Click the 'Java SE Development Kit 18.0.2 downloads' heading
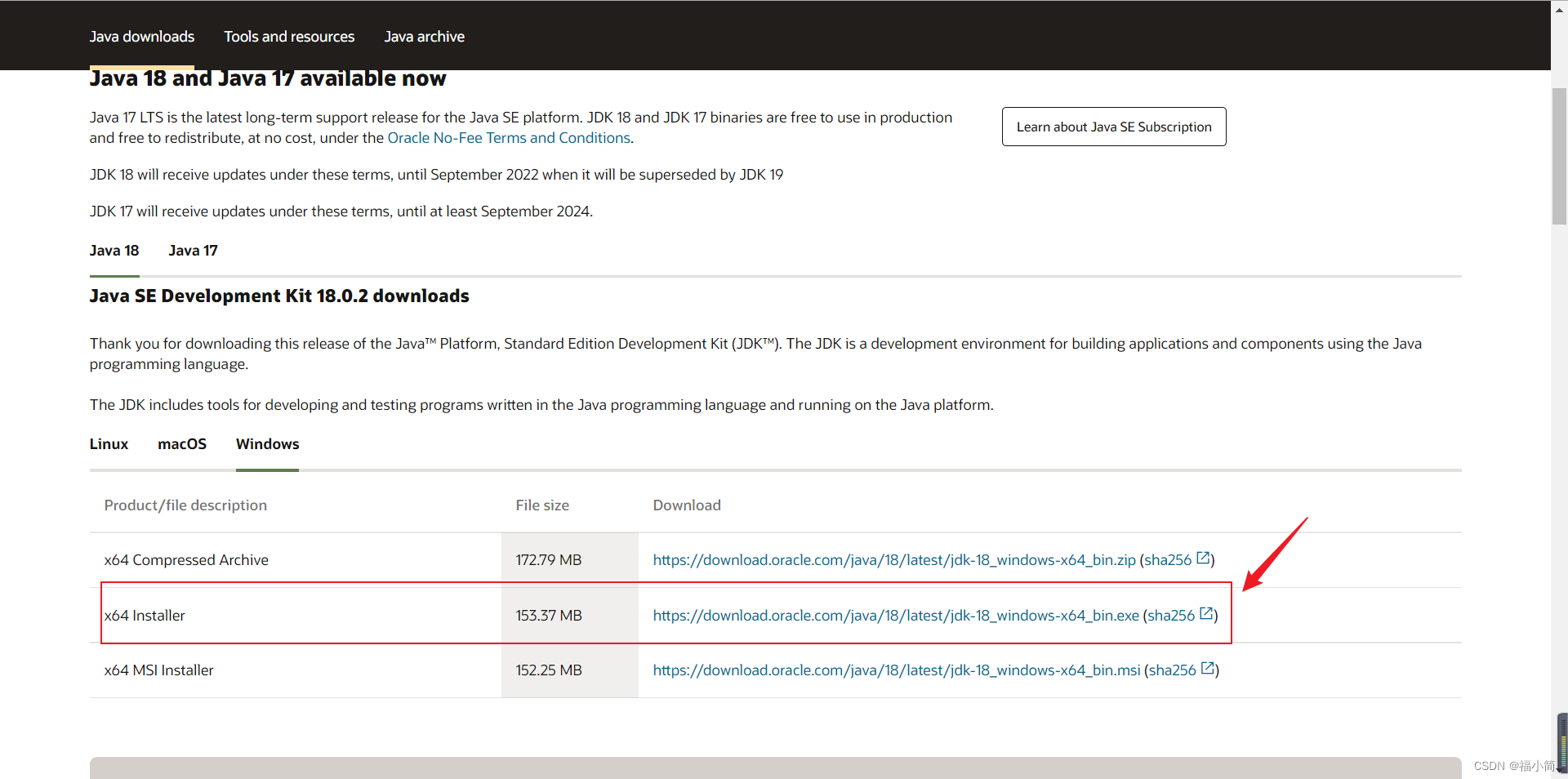 tap(279, 296)
